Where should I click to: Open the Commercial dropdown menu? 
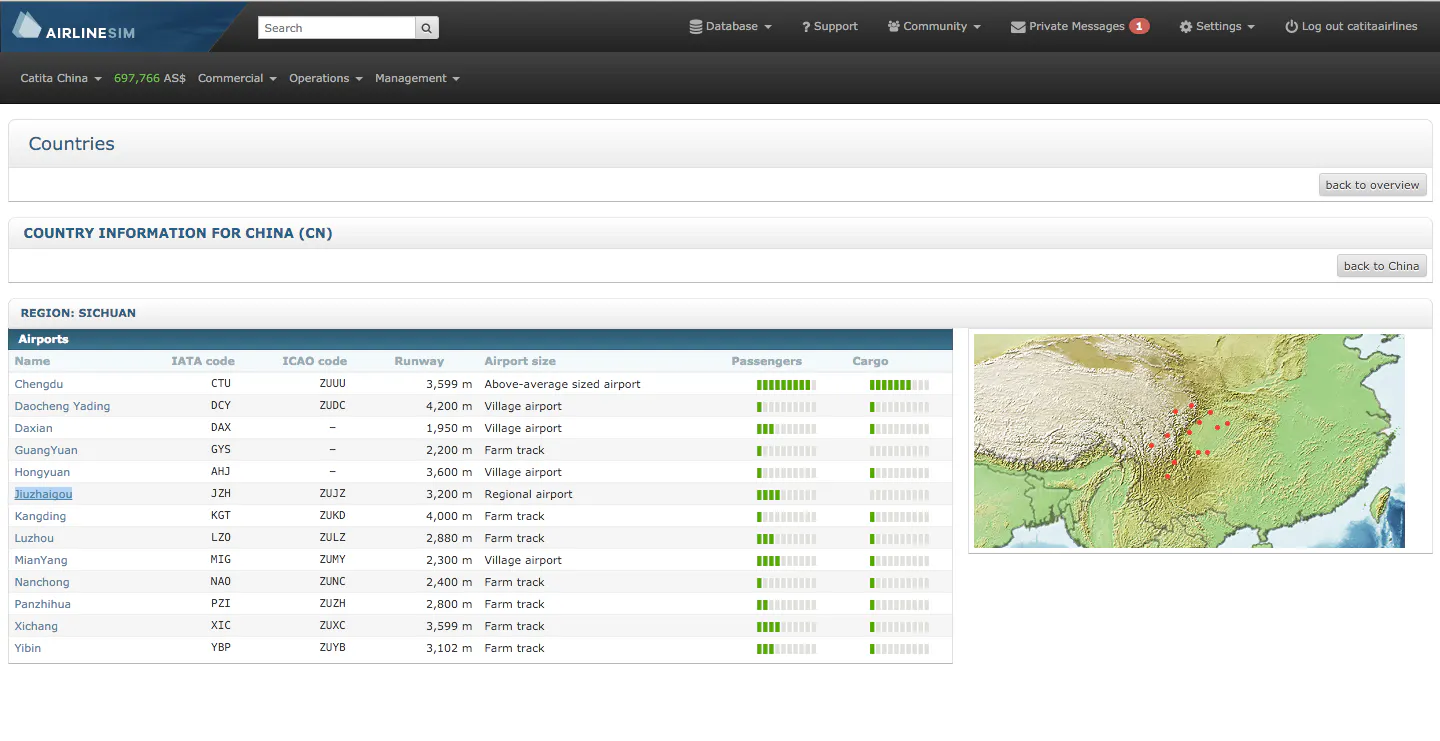coord(237,78)
